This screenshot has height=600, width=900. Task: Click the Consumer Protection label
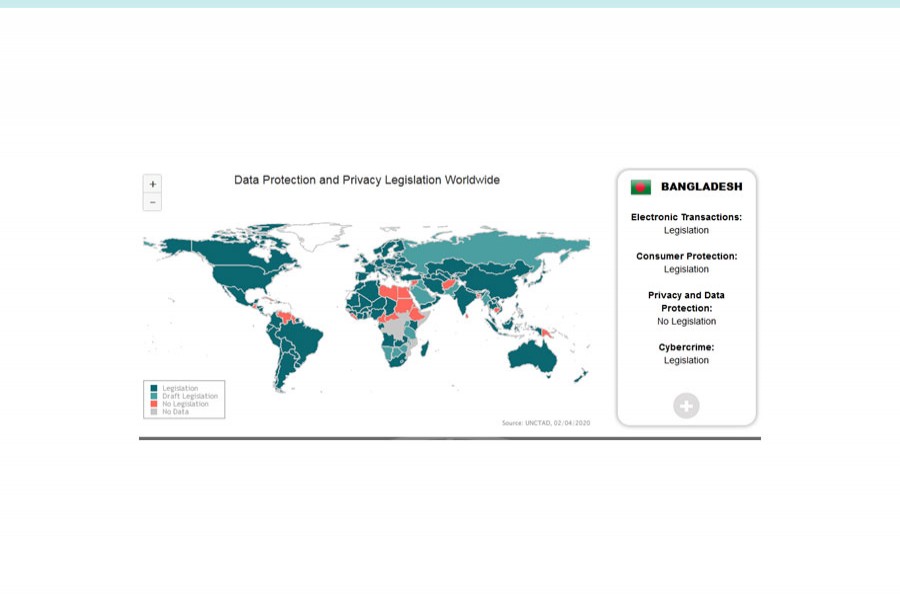686,256
